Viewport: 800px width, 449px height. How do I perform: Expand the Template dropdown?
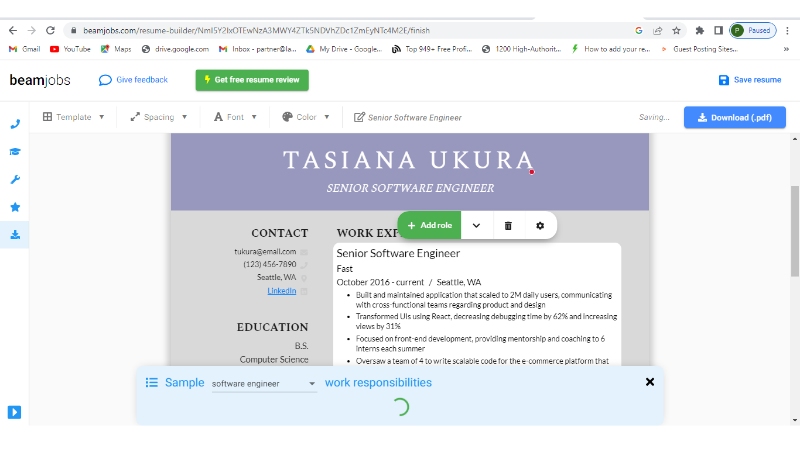[74, 117]
